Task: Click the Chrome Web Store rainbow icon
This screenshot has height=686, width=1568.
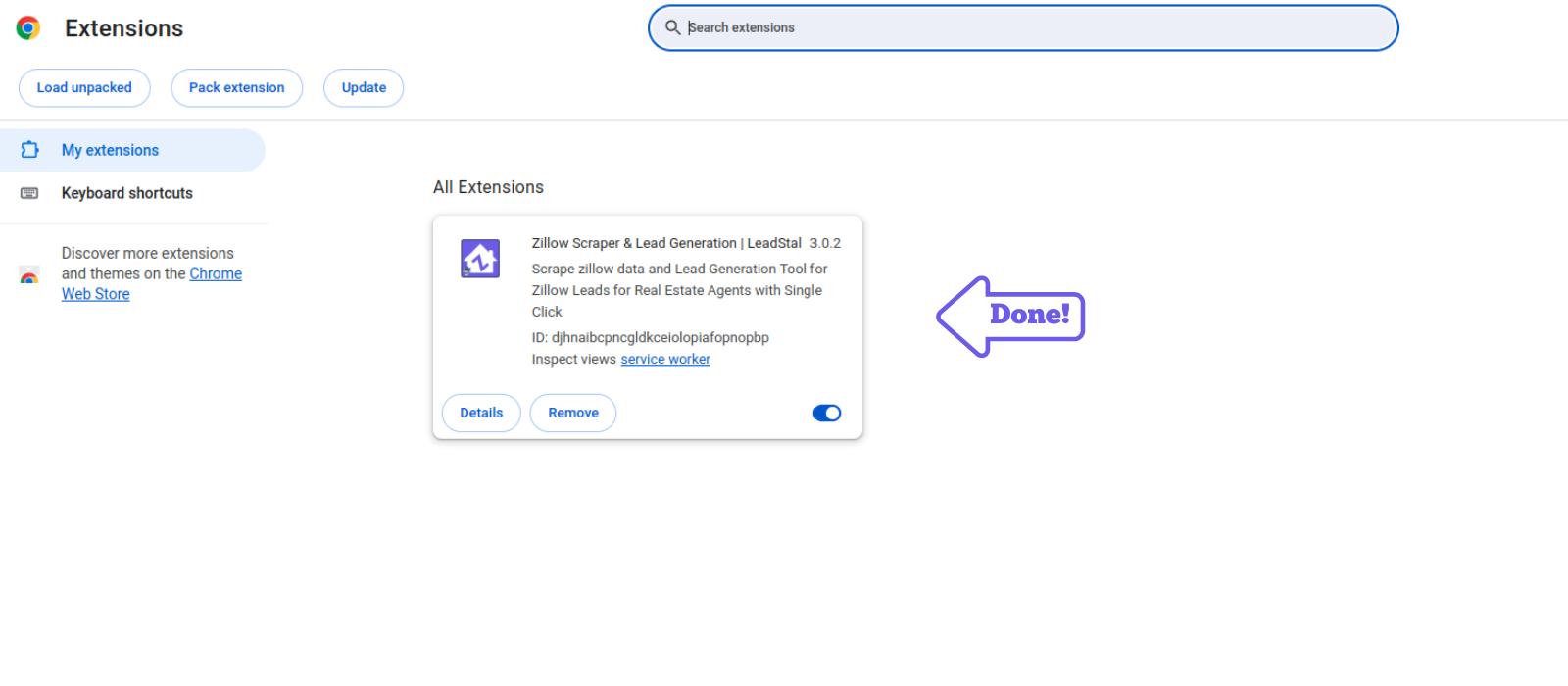Action: pyautogui.click(x=29, y=274)
